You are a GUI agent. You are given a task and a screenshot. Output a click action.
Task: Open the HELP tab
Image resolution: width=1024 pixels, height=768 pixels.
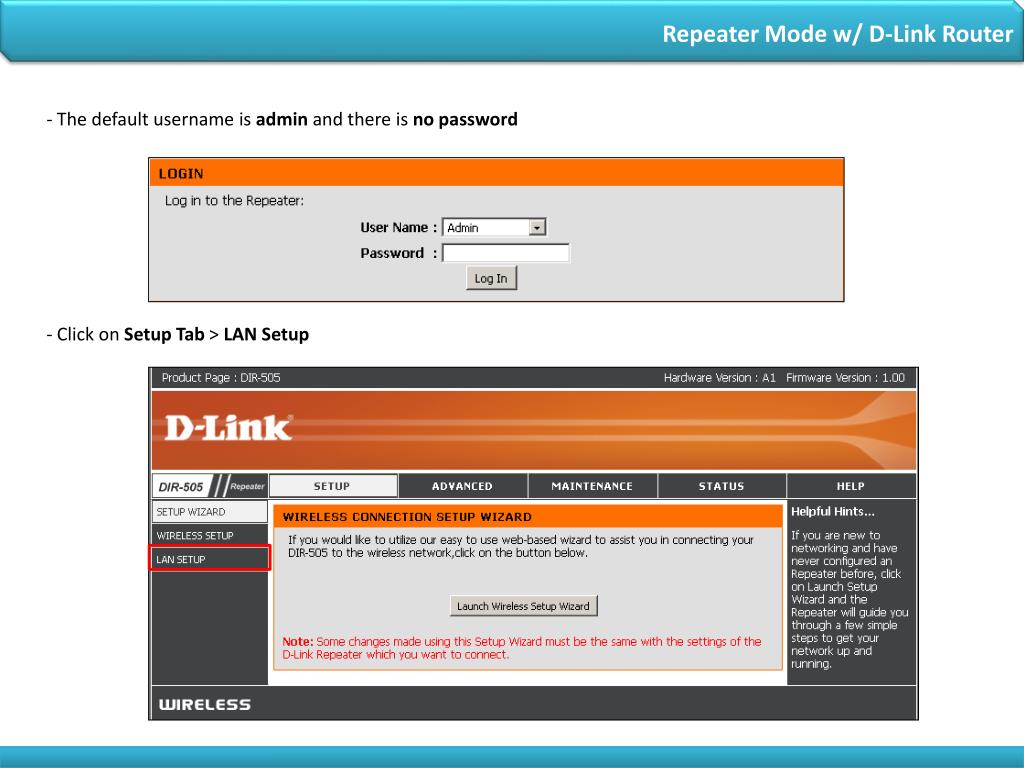[851, 486]
